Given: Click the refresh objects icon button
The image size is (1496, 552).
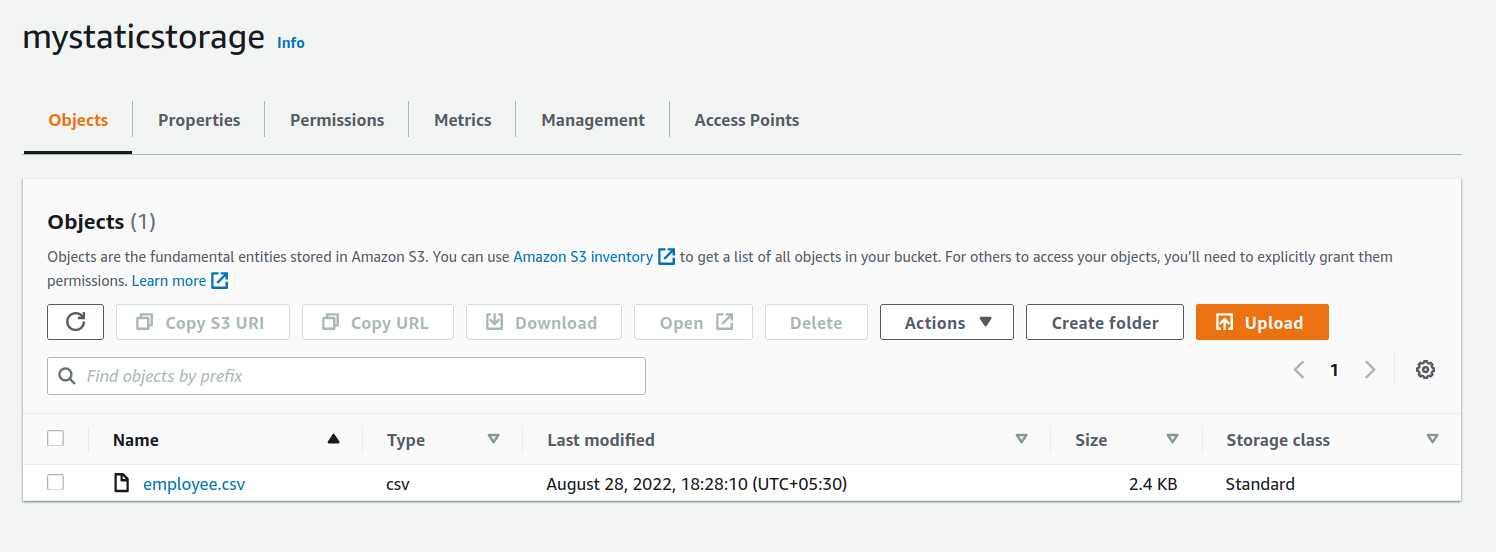Looking at the screenshot, I should [x=75, y=322].
